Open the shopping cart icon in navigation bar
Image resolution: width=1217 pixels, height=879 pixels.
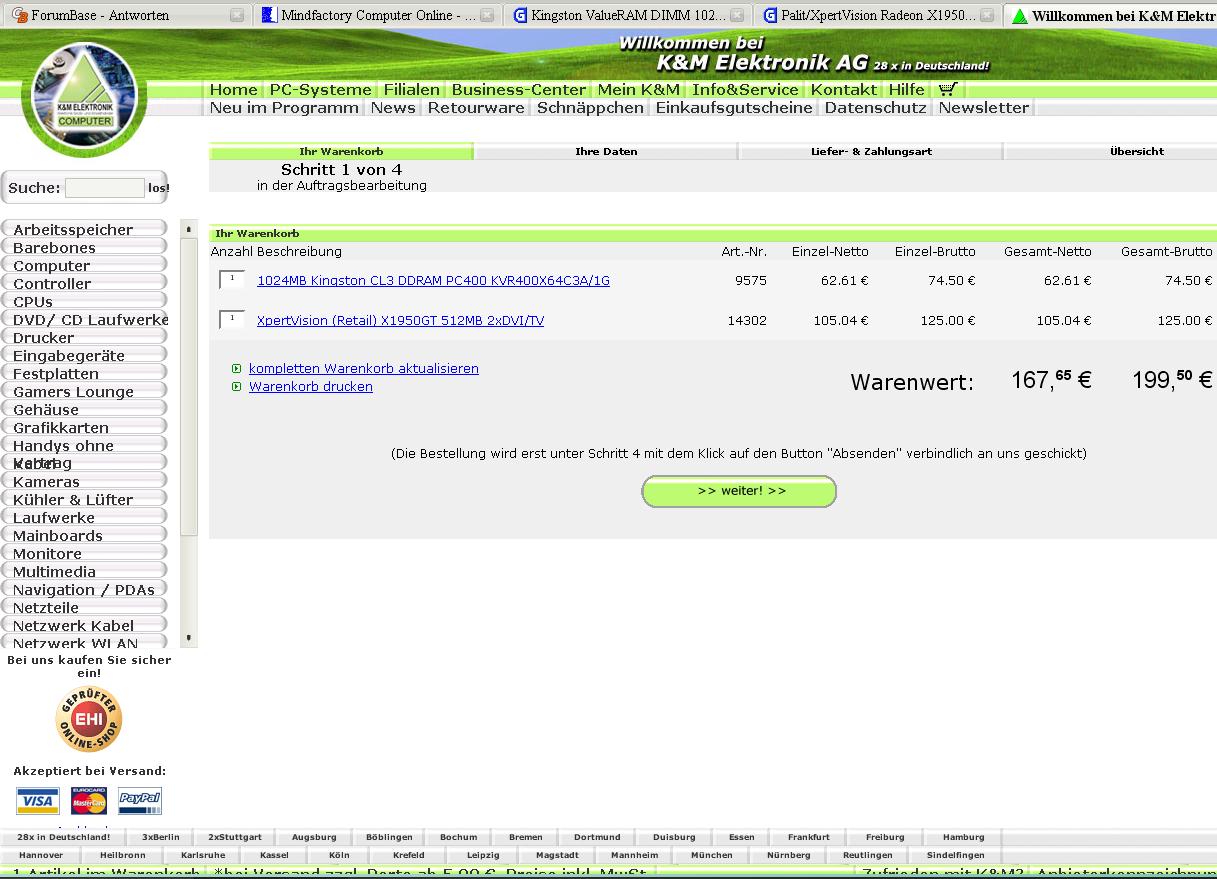point(947,88)
